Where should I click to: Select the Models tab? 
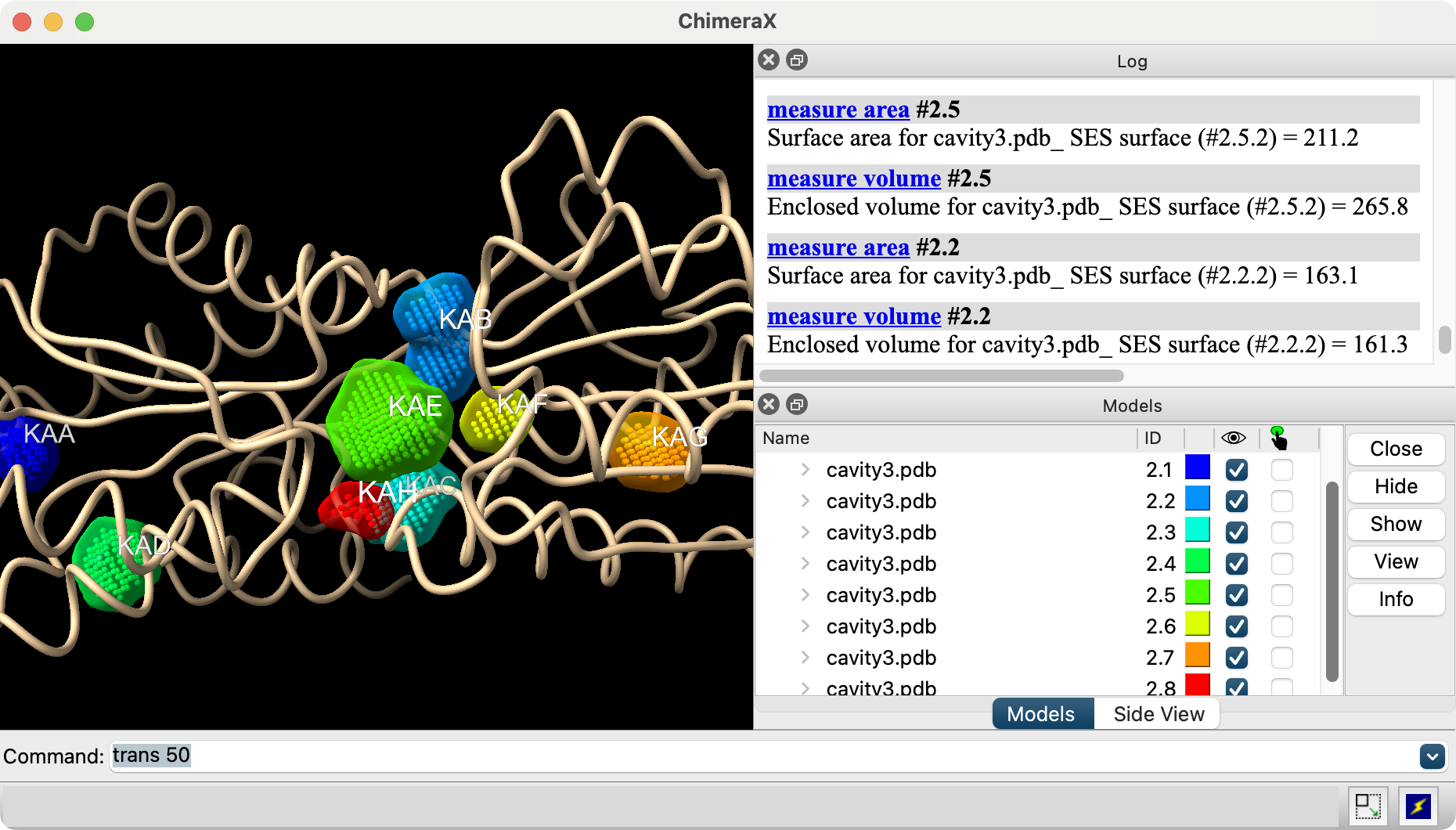[1041, 714]
